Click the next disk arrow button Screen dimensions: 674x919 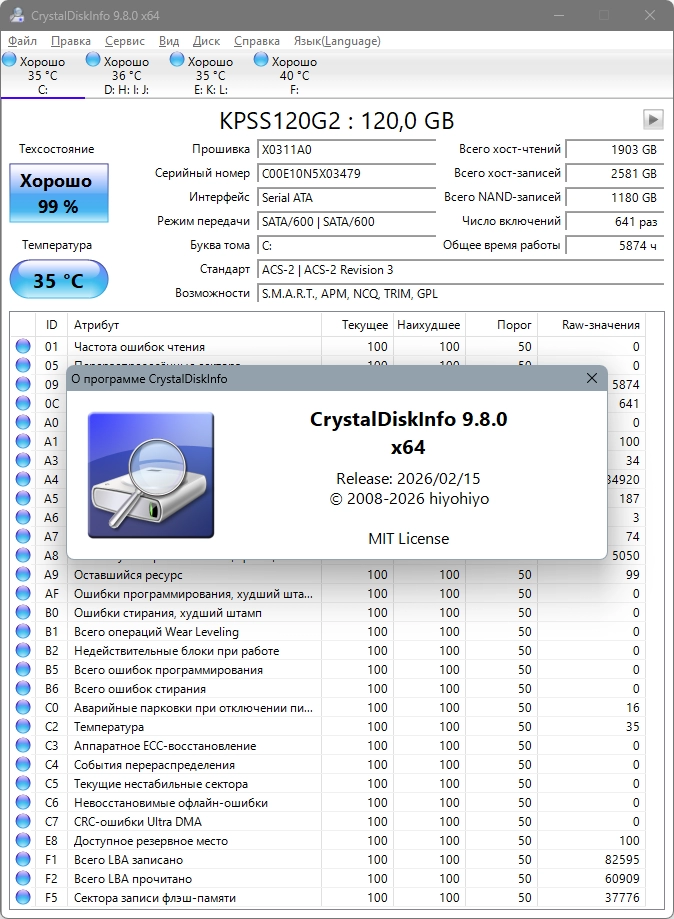tap(653, 120)
